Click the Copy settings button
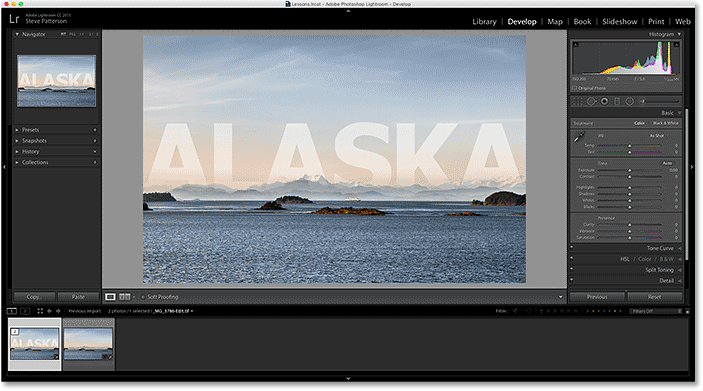Viewport: 703px width, 391px height. 34,297
